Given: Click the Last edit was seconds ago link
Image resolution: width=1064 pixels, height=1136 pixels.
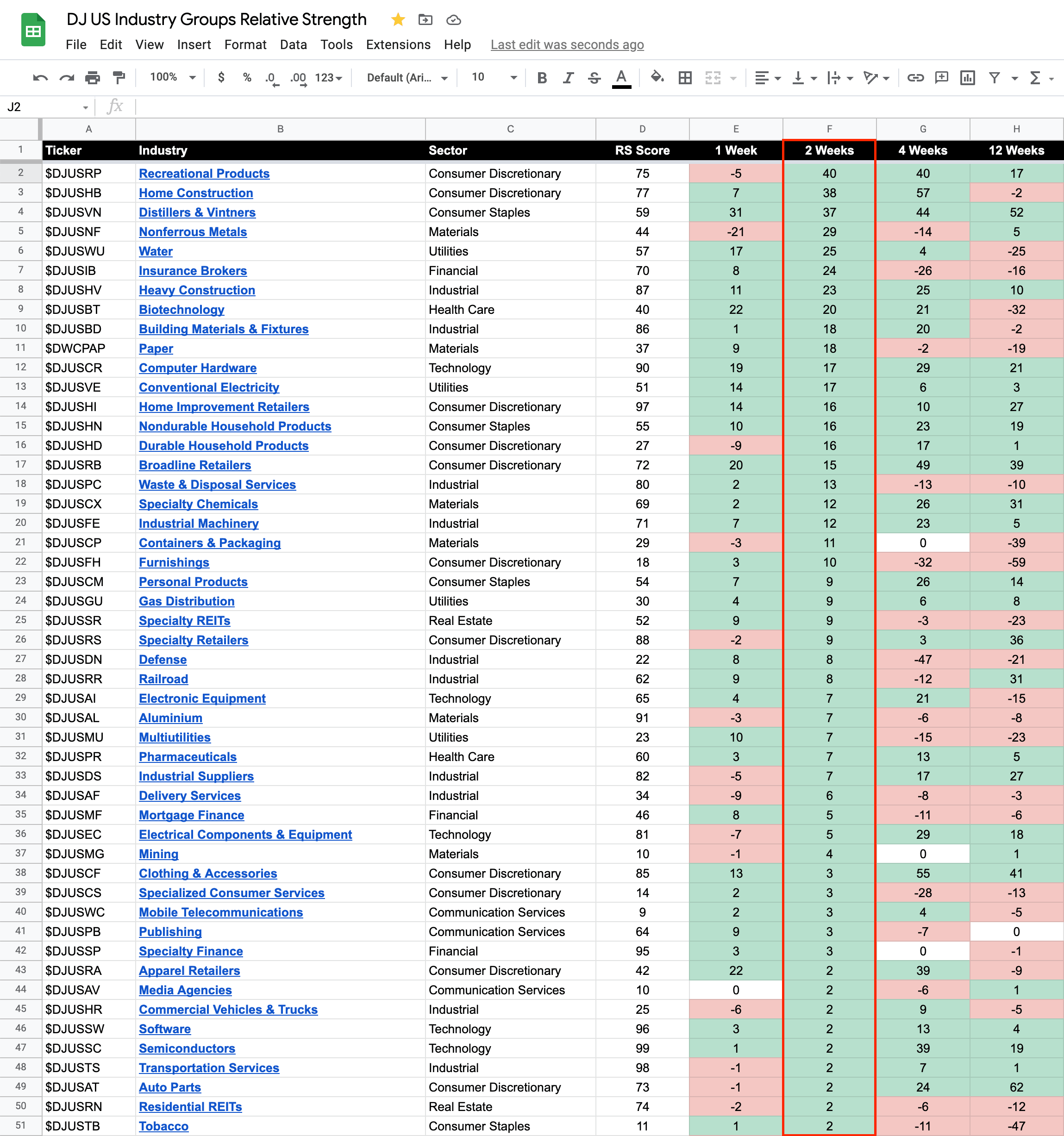Looking at the screenshot, I should tap(567, 44).
